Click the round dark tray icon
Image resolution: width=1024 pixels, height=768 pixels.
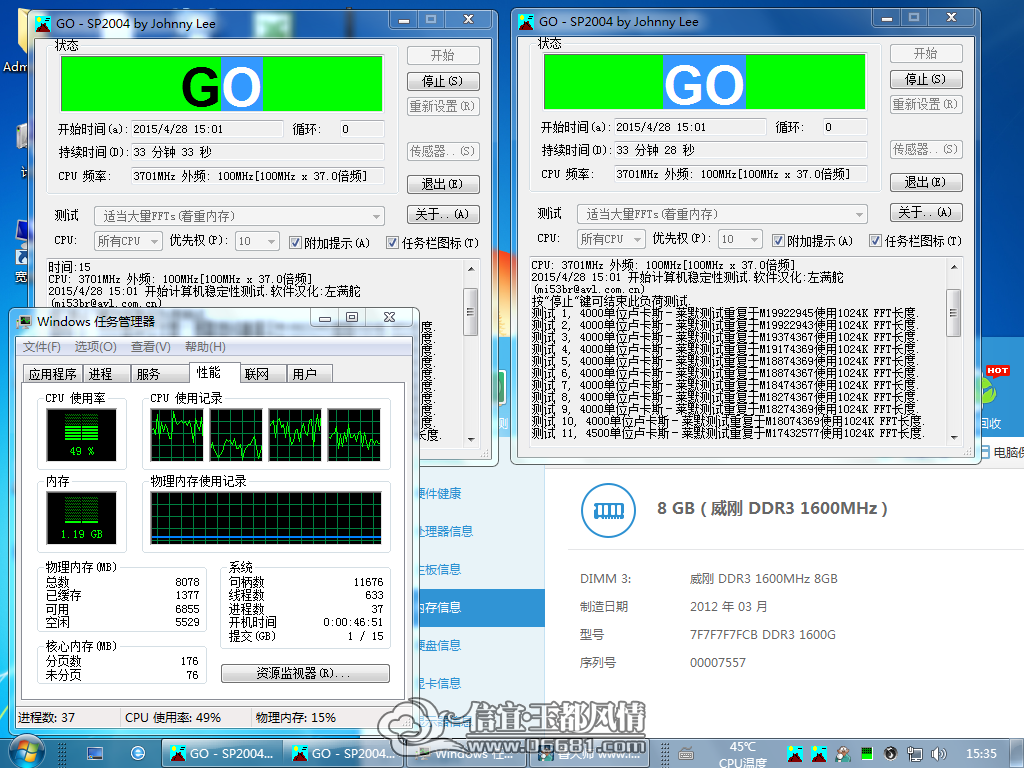(891, 754)
